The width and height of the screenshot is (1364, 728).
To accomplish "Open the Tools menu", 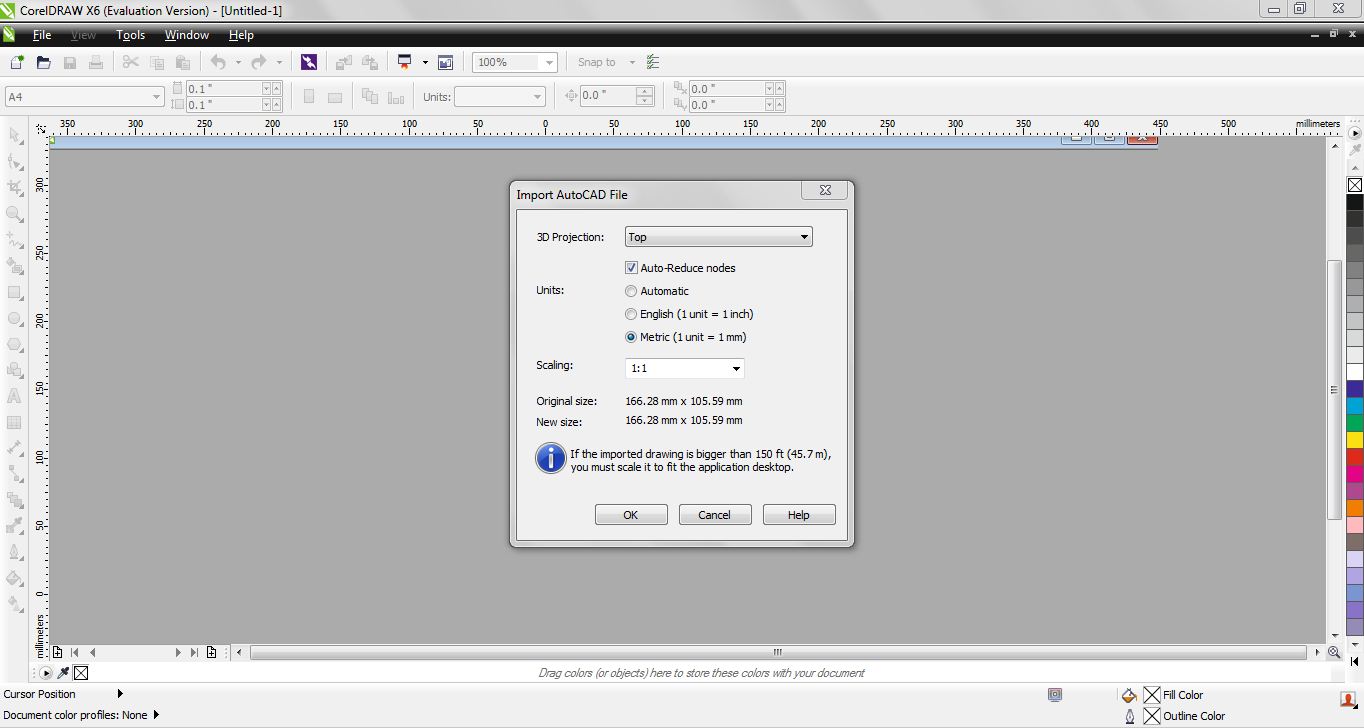I will coord(130,35).
